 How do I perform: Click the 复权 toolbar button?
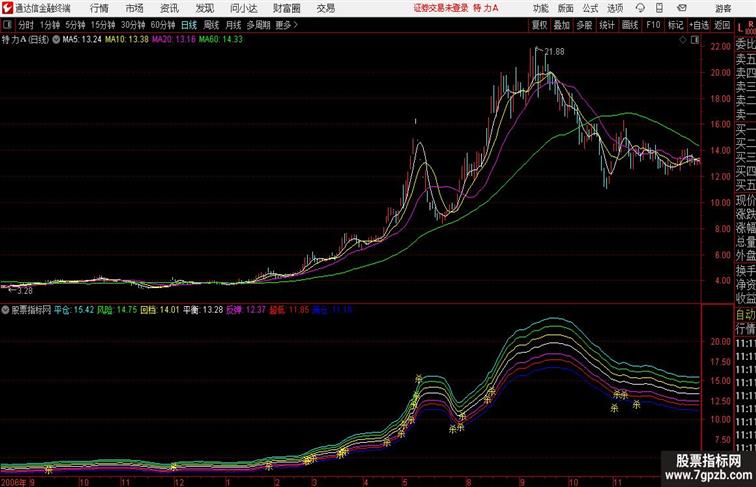(x=539, y=25)
